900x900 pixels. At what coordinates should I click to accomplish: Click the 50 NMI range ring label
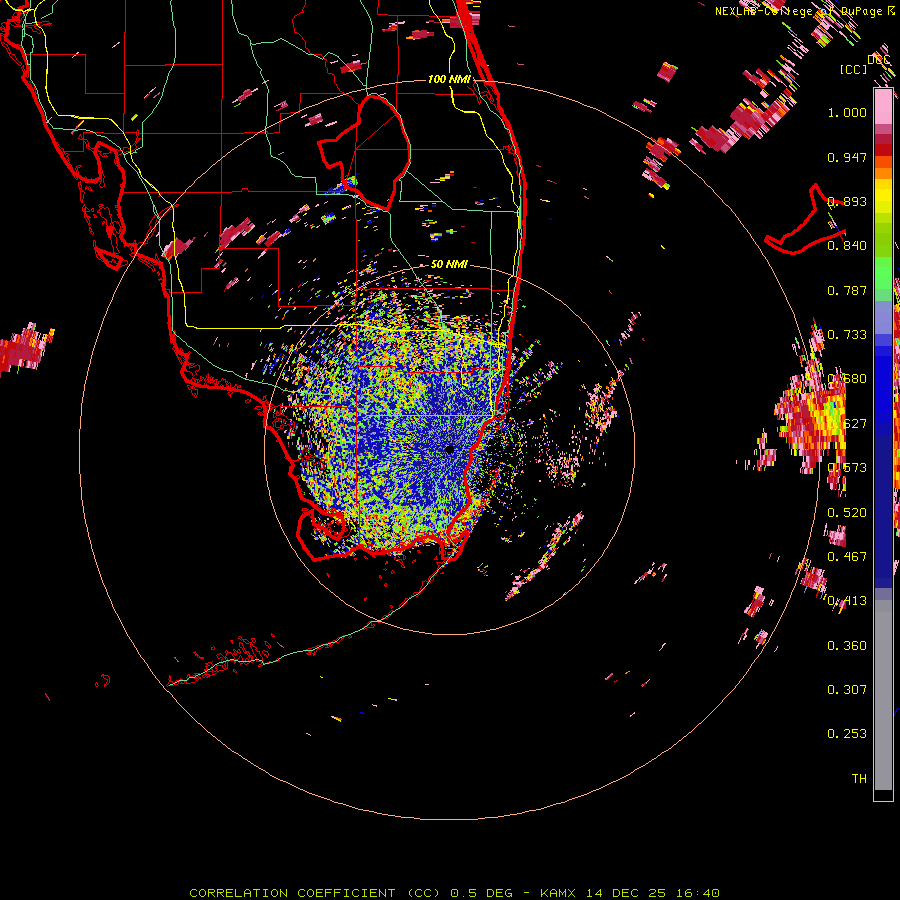pyautogui.click(x=449, y=264)
